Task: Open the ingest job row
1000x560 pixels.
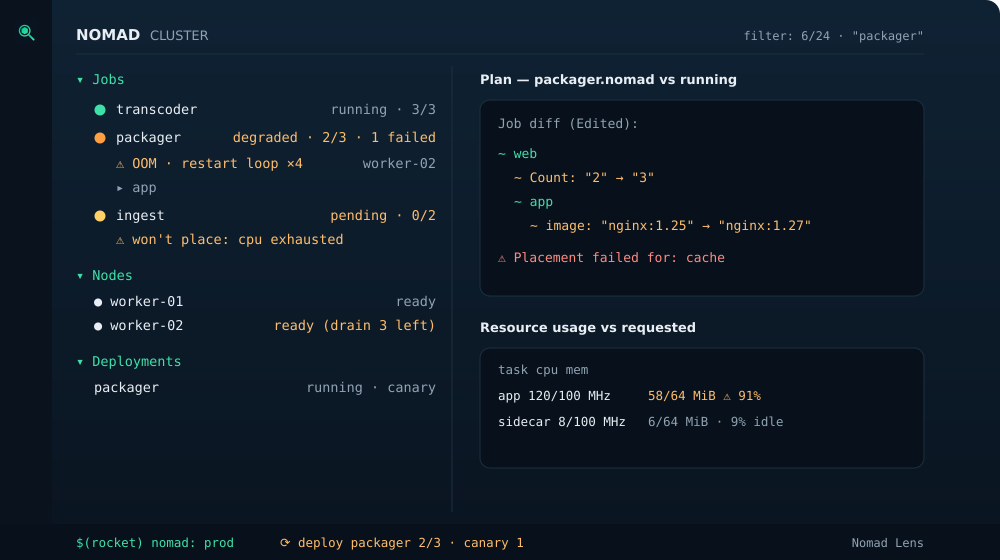Action: [x=265, y=216]
